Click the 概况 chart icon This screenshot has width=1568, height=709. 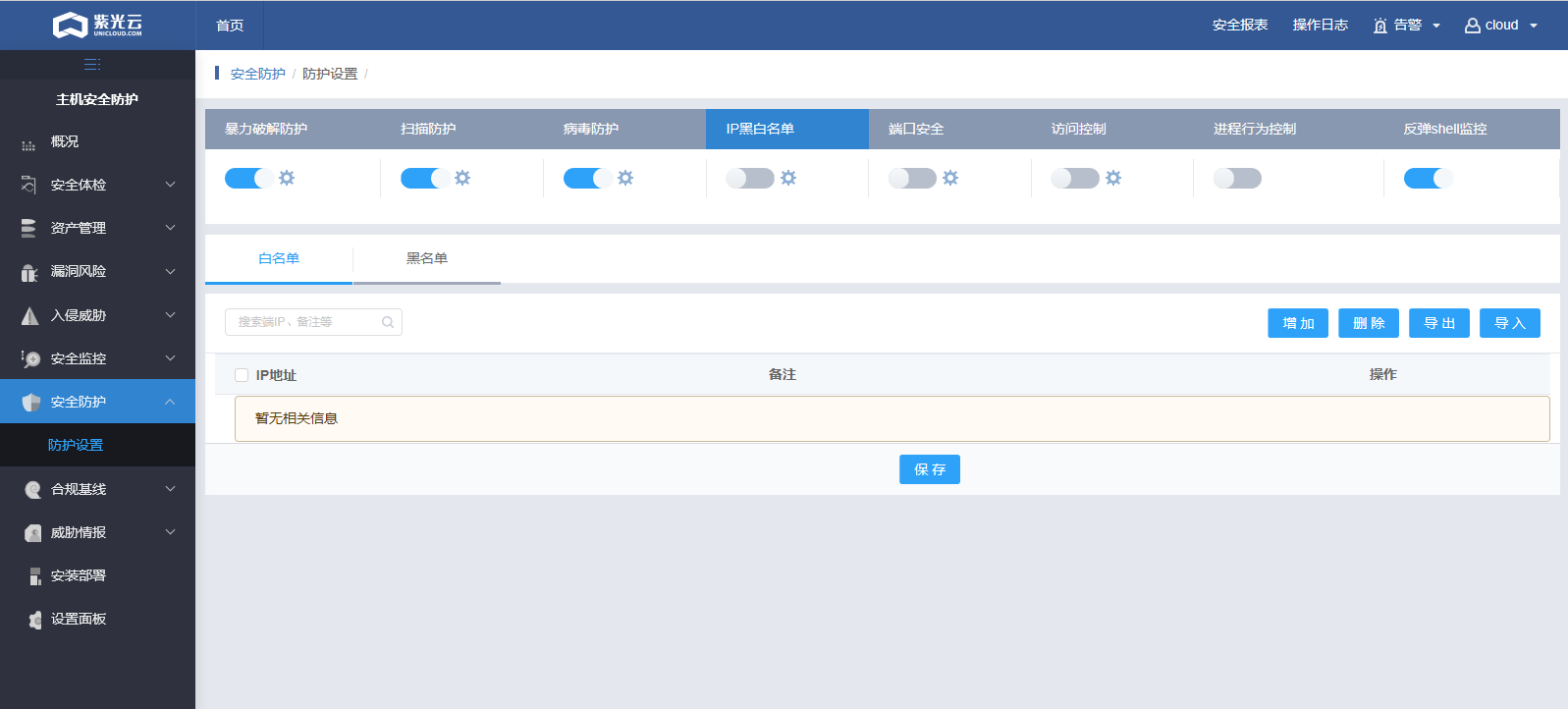coord(28,145)
